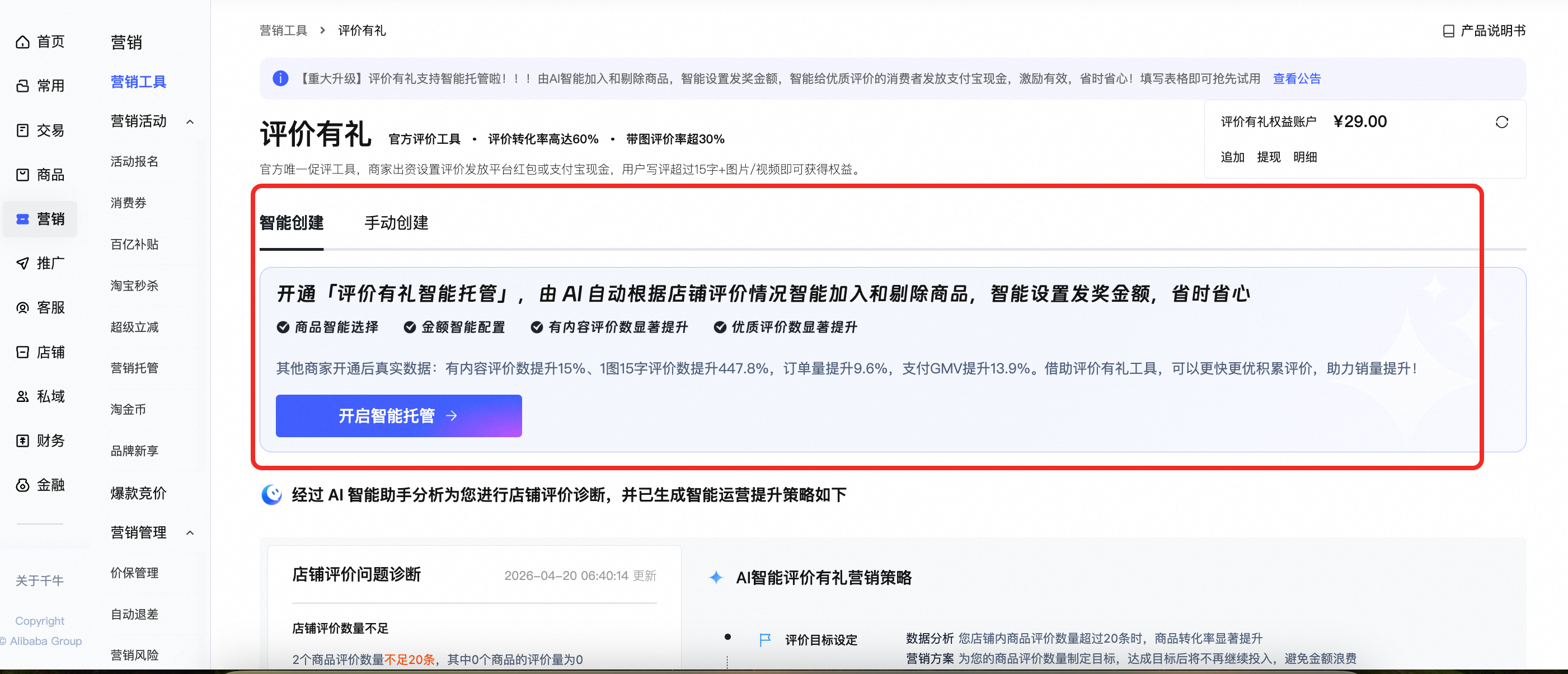Open the 明细 account details link

[x=1305, y=157]
